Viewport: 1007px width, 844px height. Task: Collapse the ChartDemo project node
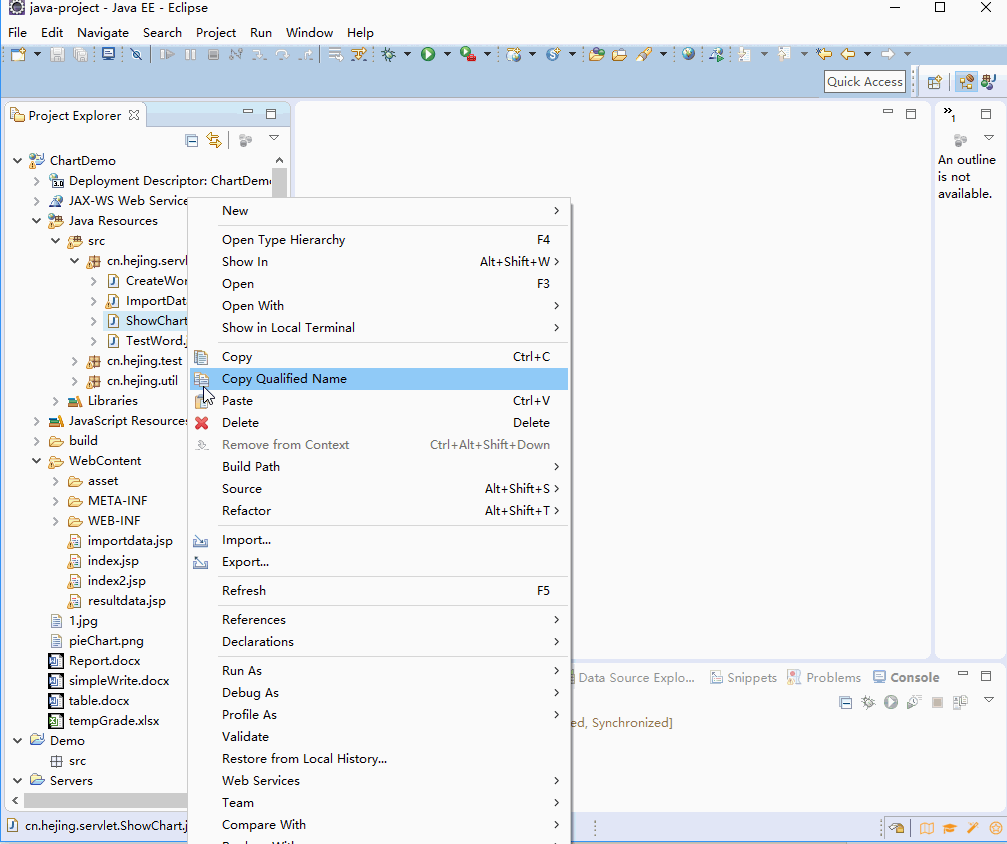17,161
